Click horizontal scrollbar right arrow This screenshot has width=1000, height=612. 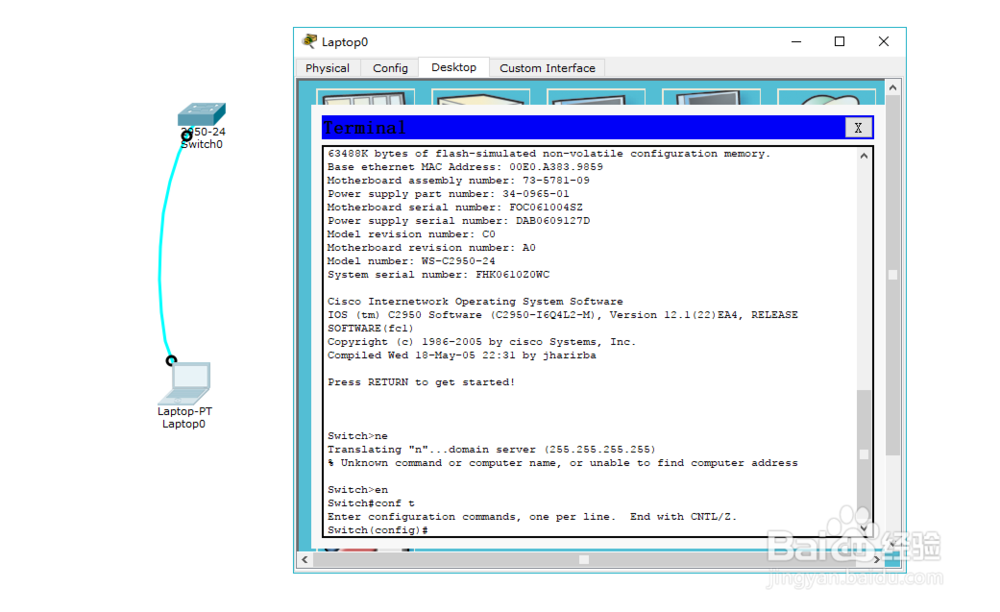[x=877, y=559]
